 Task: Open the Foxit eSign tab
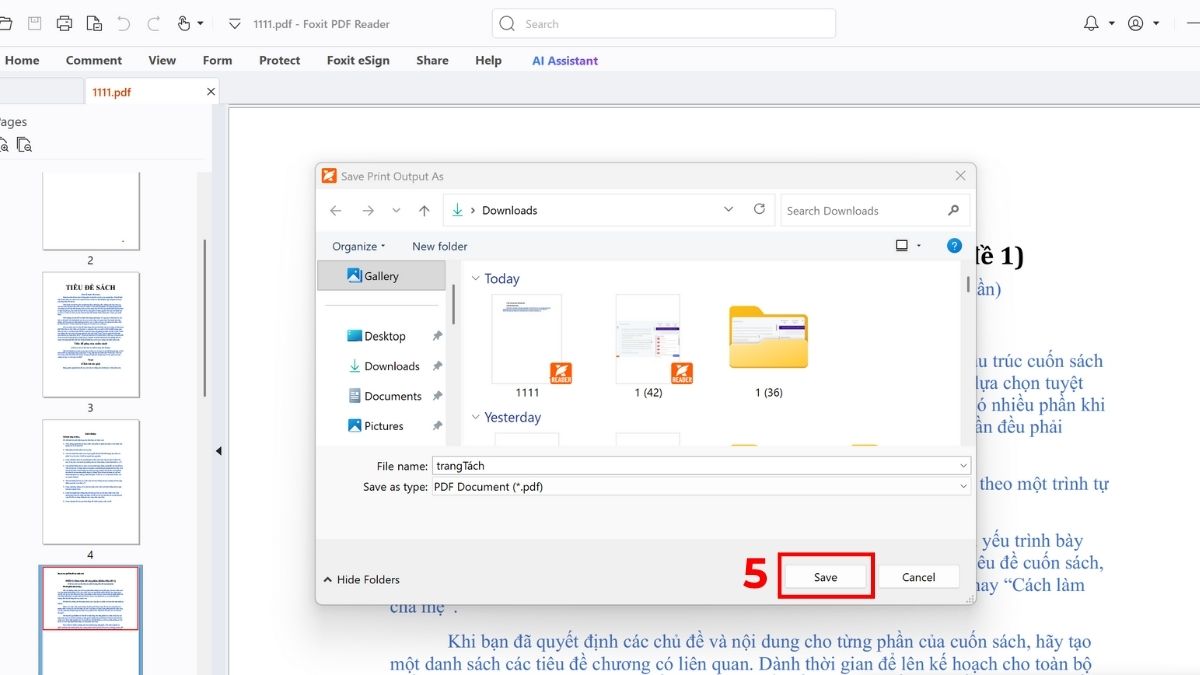click(358, 60)
